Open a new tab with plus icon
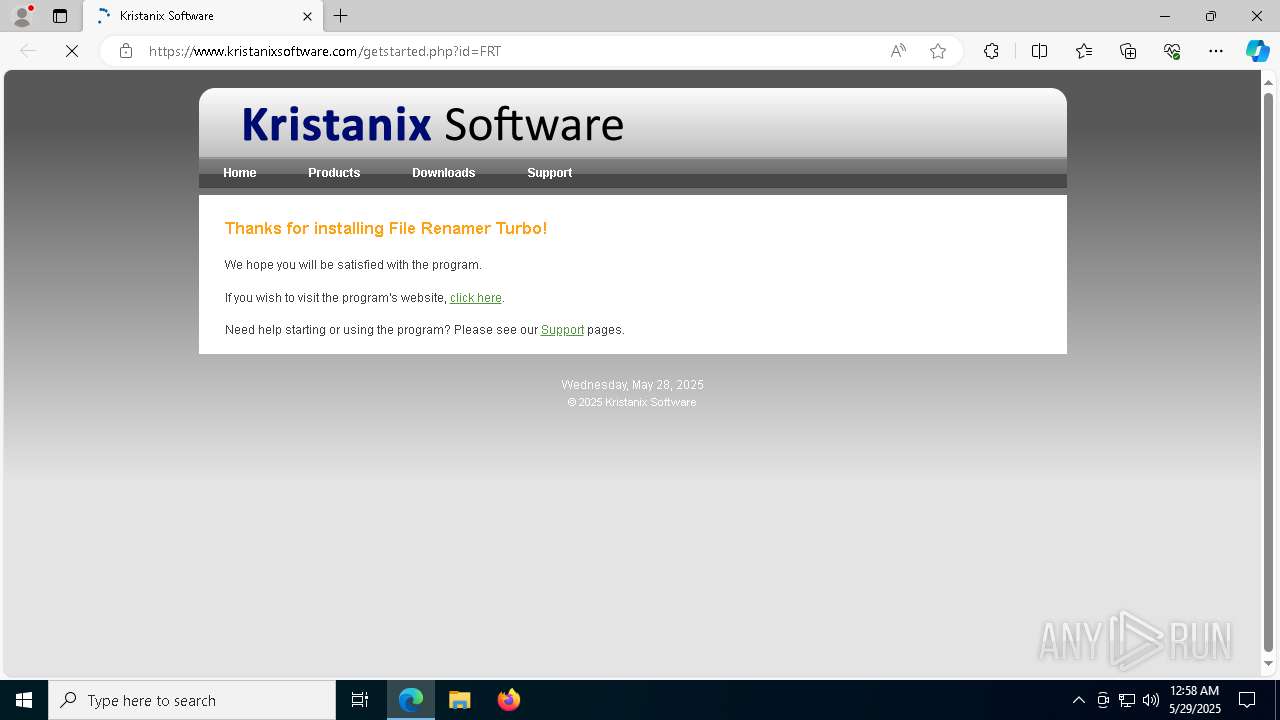This screenshot has width=1280, height=720. 341,16
